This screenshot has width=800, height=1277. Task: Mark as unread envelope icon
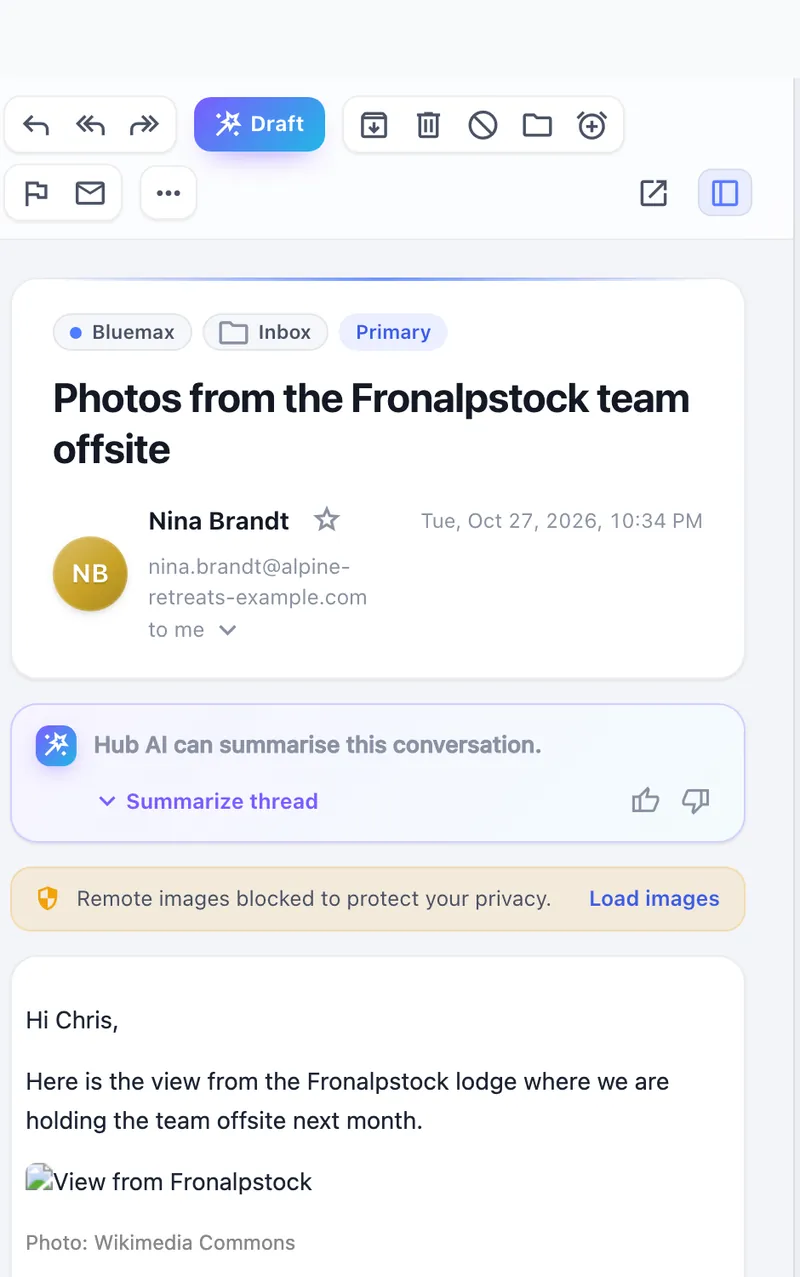[90, 193]
